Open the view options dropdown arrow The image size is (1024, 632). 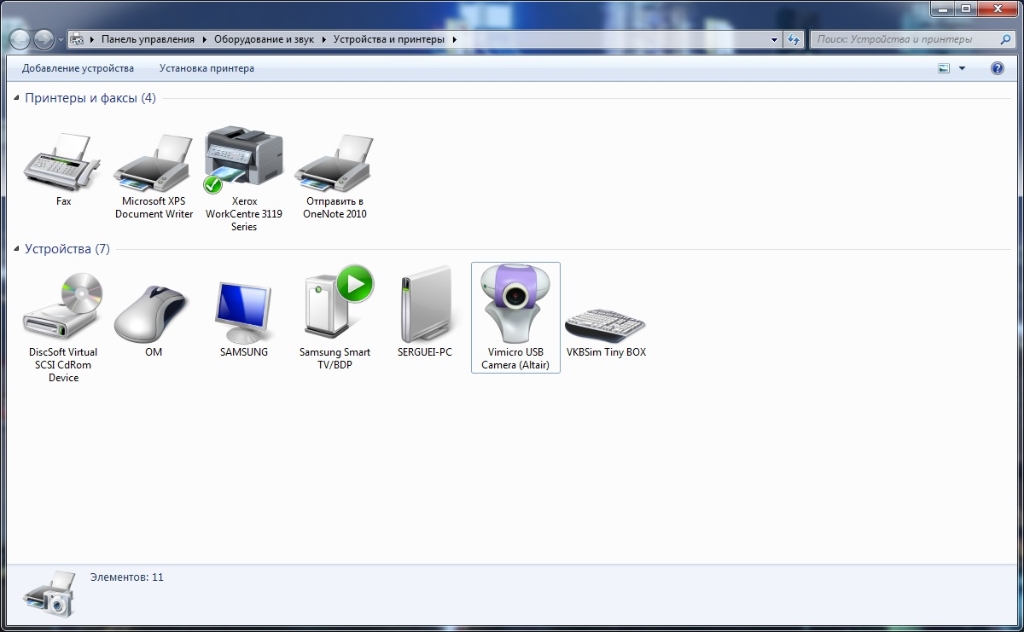click(962, 68)
